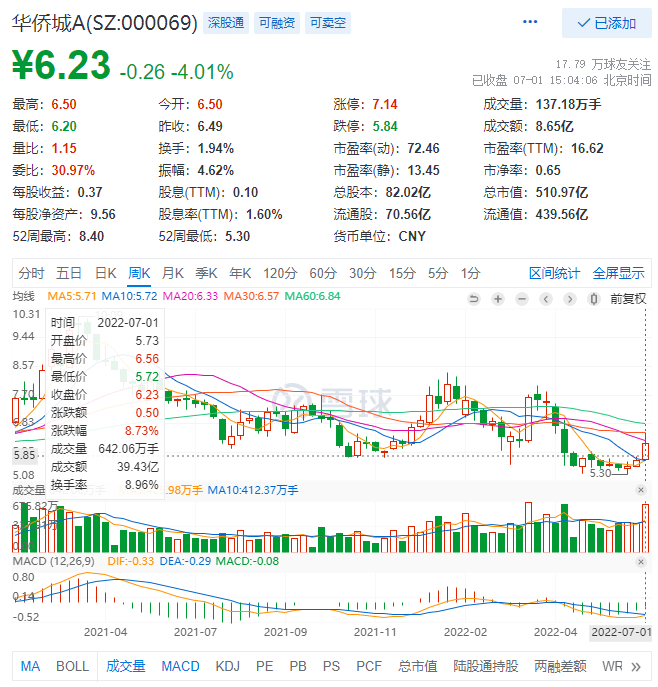Switch to 分时 chart tab
This screenshot has height=687, width=658.
coord(31,273)
